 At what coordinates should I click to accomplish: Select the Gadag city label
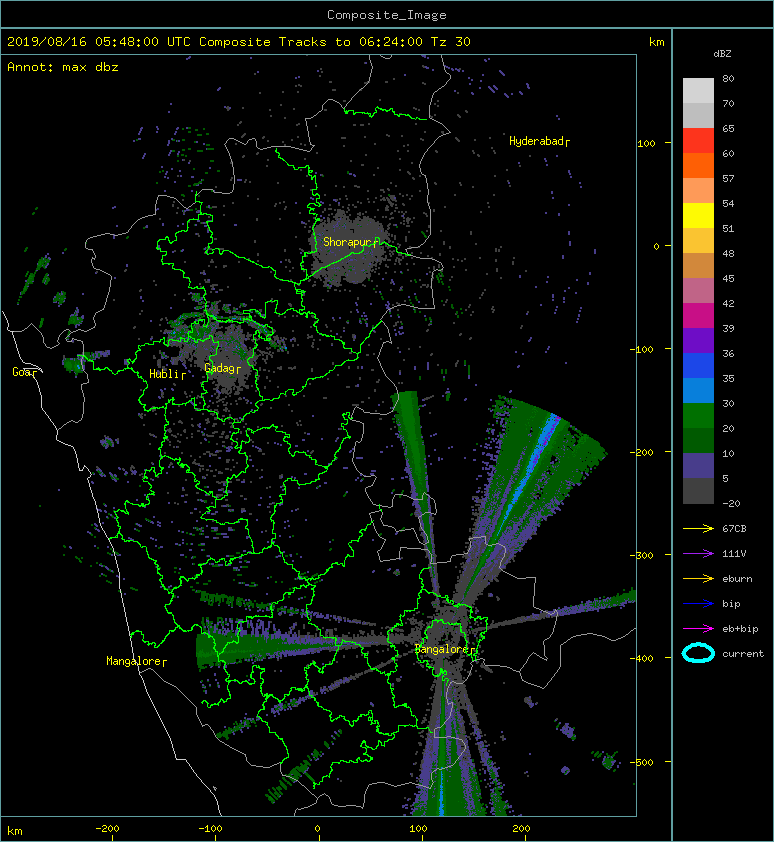(222, 368)
